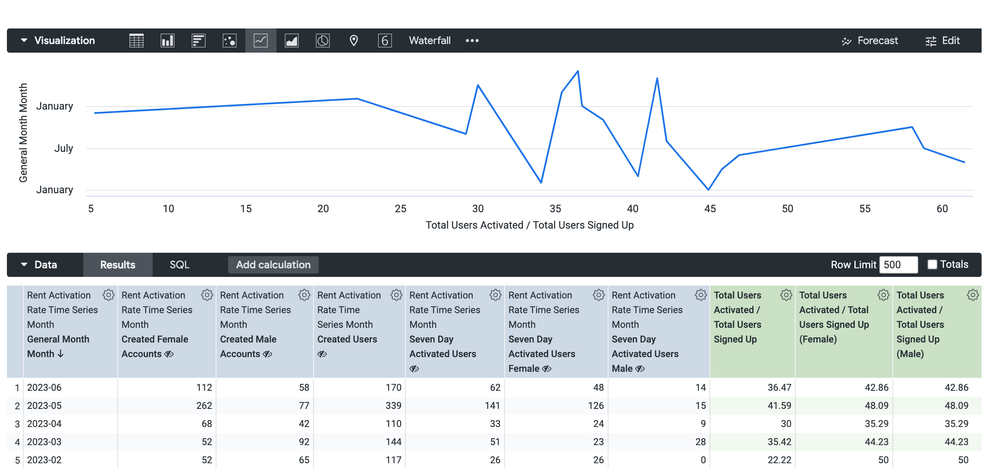The height and width of the screenshot is (471, 998).
Task: Select the 2023-04 row cell
Action: [70, 423]
